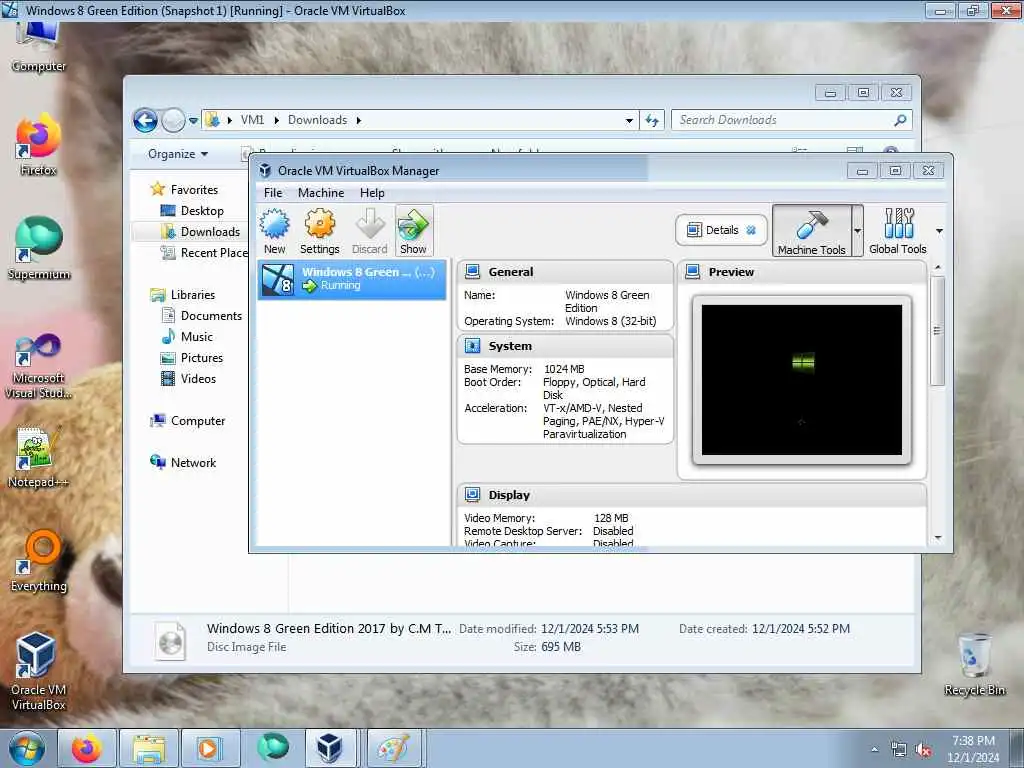
Task: Click the VirtualBox taskbar icon
Action: coord(329,748)
